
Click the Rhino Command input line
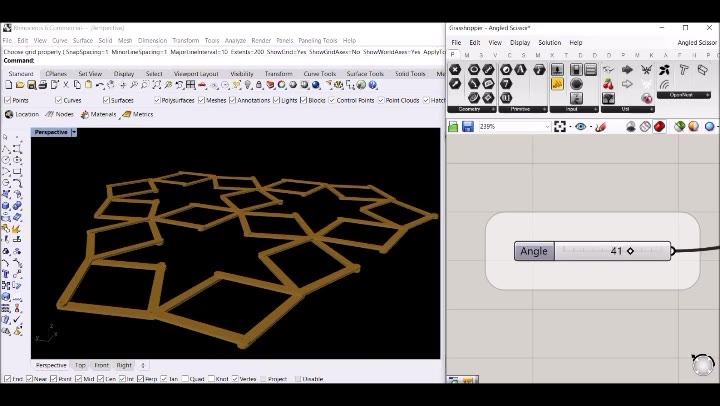223,60
